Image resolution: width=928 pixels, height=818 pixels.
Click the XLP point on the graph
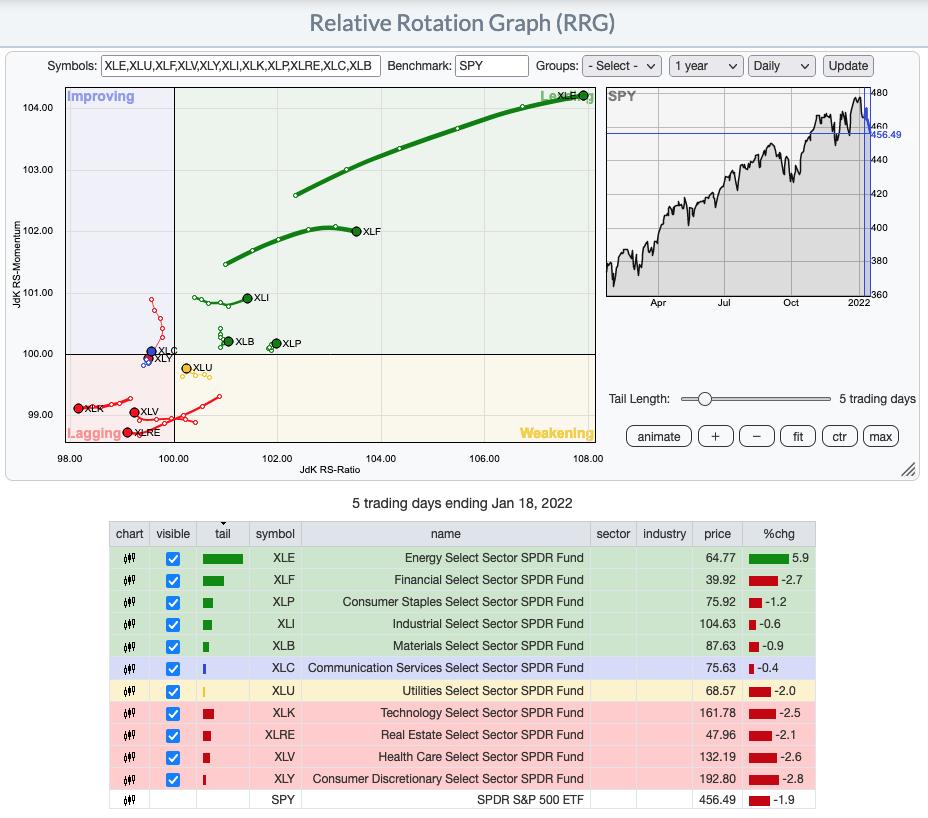tap(276, 343)
